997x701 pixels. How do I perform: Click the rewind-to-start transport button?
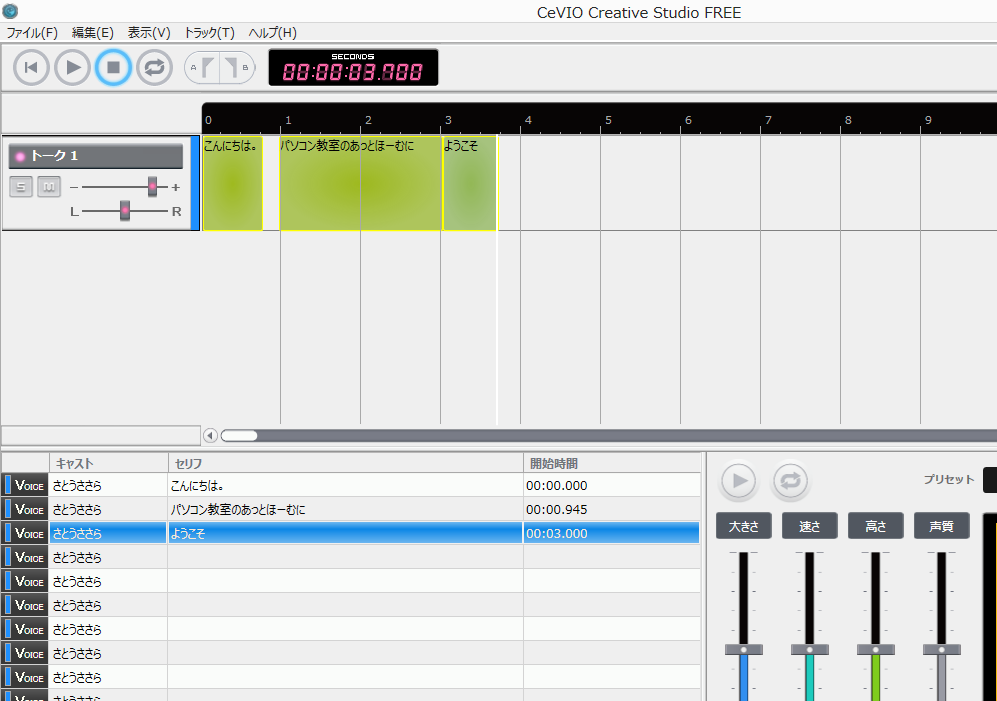coord(31,67)
